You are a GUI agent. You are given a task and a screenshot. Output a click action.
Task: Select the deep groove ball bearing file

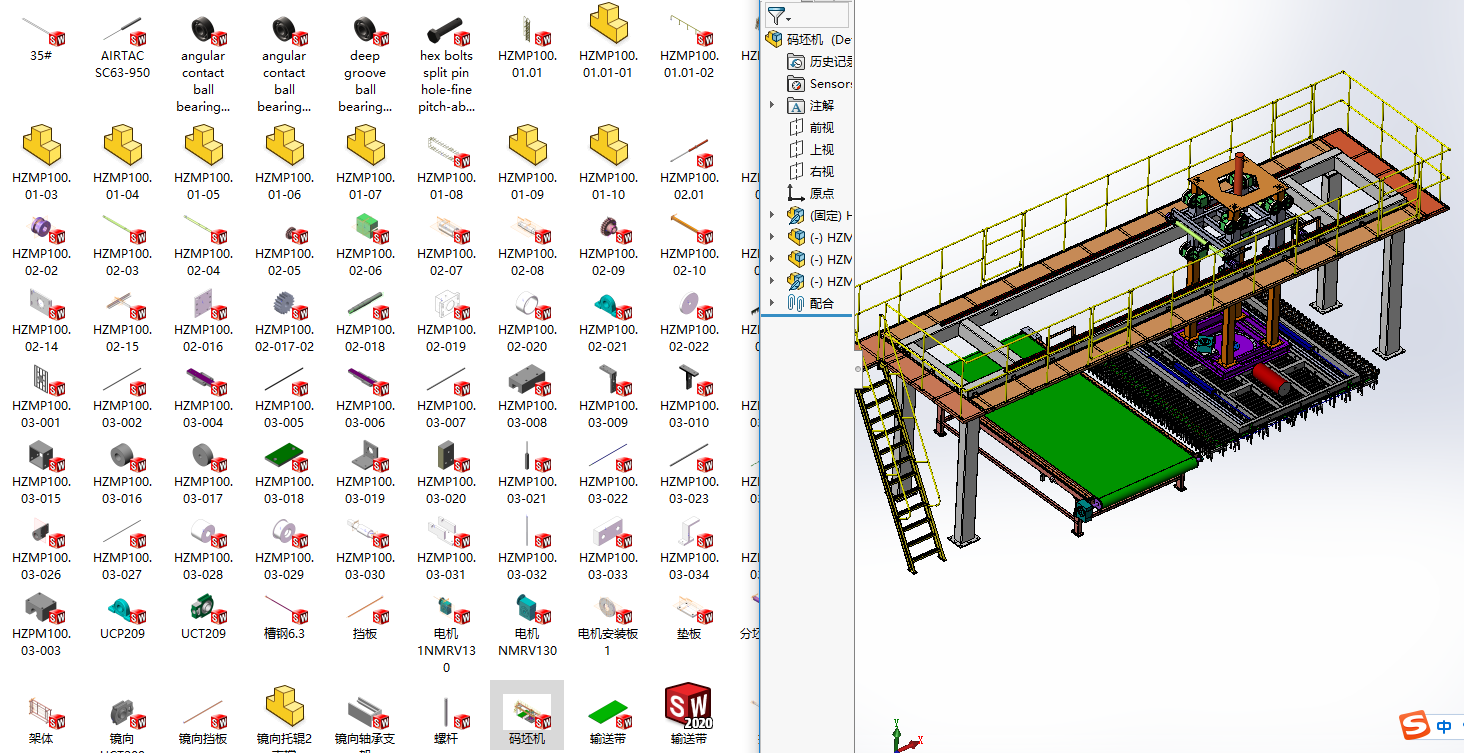365,63
